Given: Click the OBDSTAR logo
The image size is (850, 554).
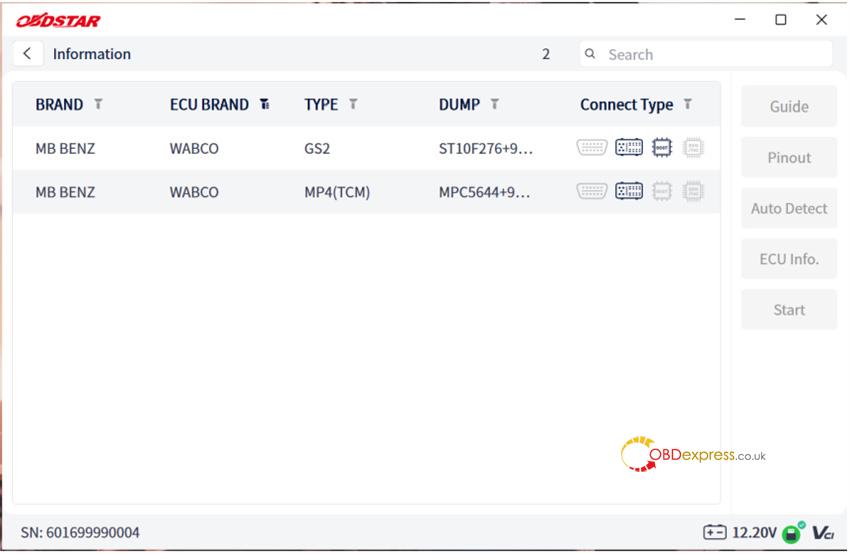Looking at the screenshot, I should point(58,21).
